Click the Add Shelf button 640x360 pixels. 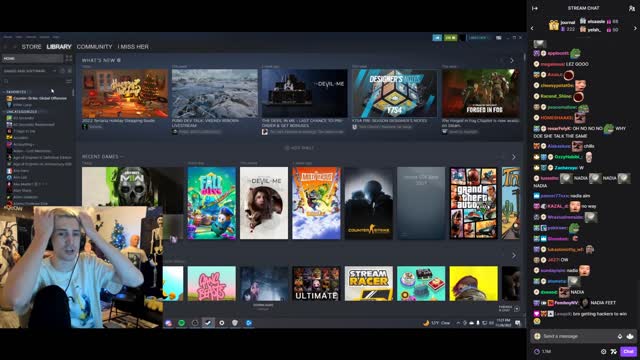pos(300,148)
